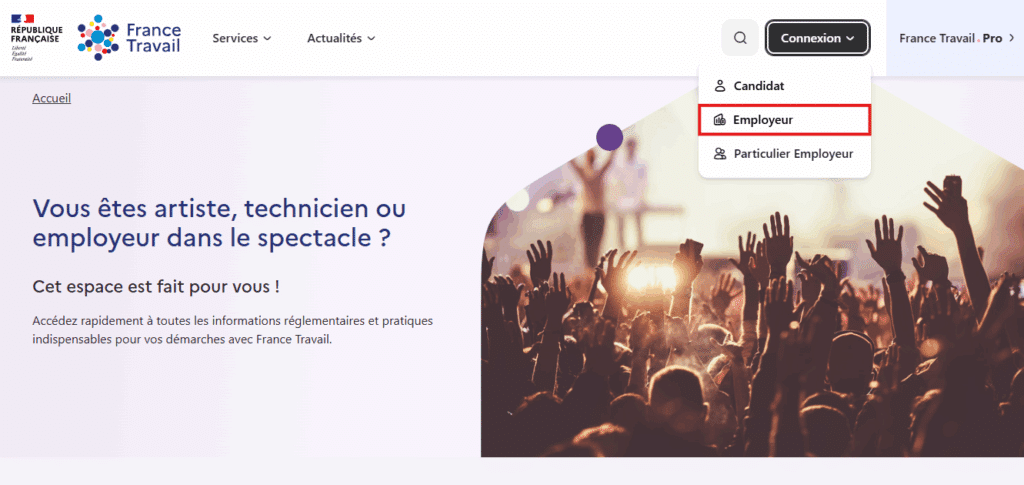Click the France Travail colorful dots logo
The height and width of the screenshot is (485, 1024).
tap(98, 37)
